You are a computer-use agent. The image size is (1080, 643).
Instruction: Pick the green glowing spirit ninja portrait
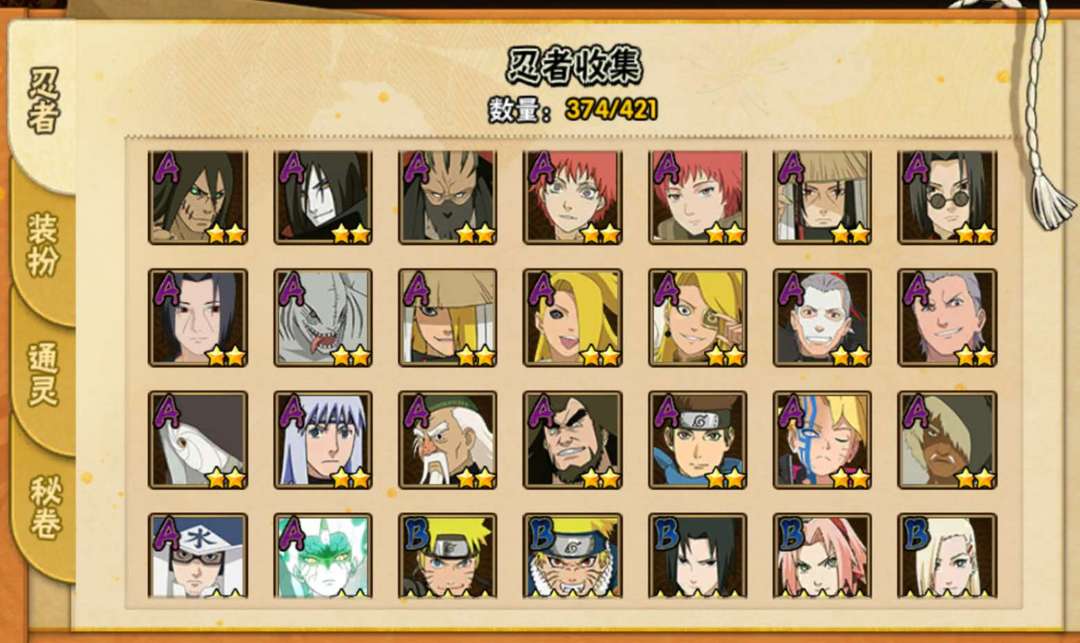point(323,555)
